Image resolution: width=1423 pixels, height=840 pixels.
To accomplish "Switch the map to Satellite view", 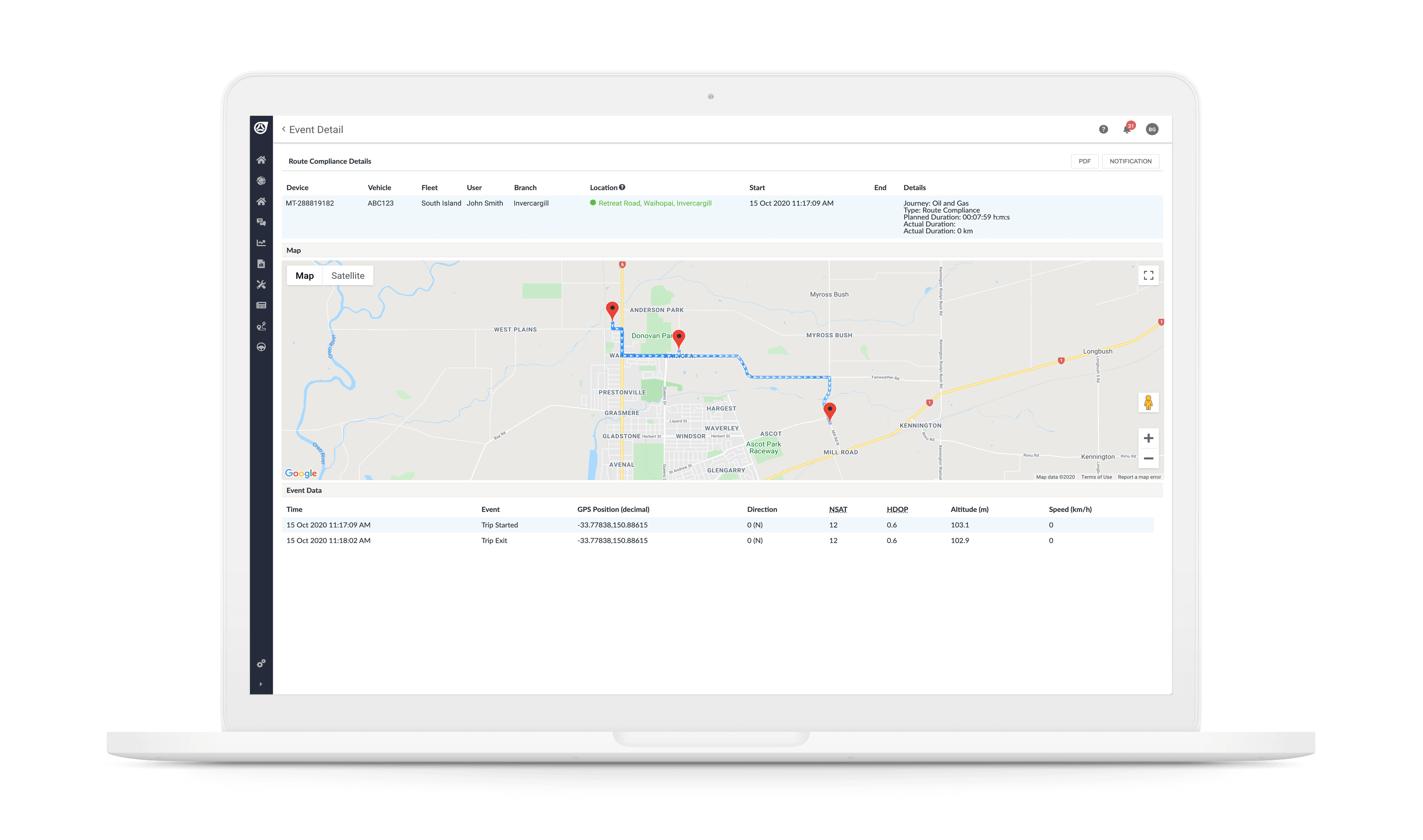I will [348, 276].
